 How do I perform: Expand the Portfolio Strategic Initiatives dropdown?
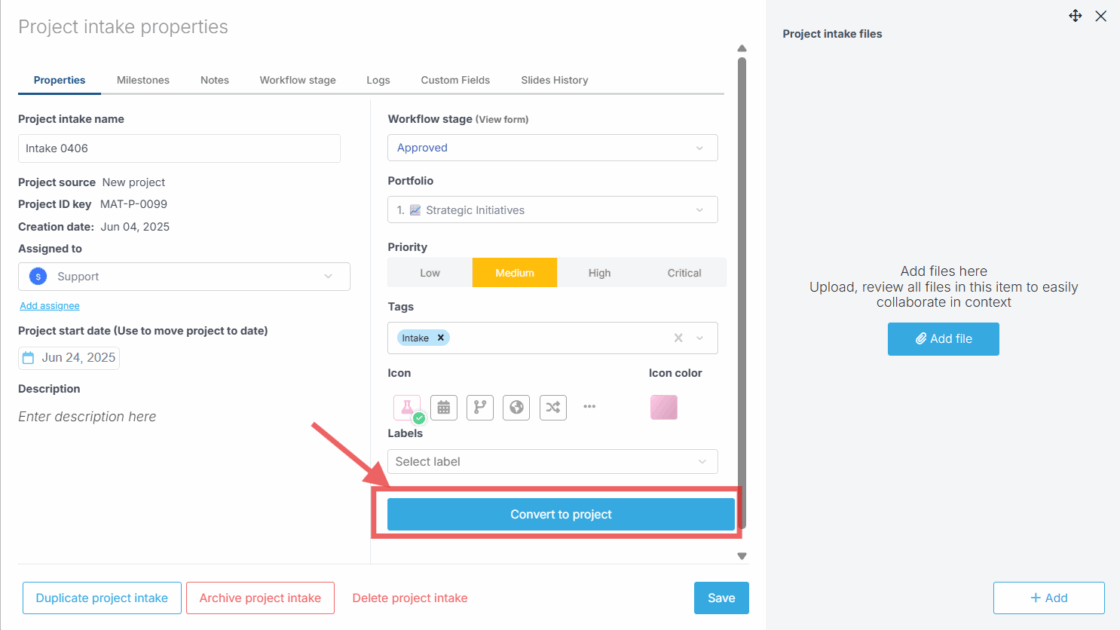coord(552,210)
